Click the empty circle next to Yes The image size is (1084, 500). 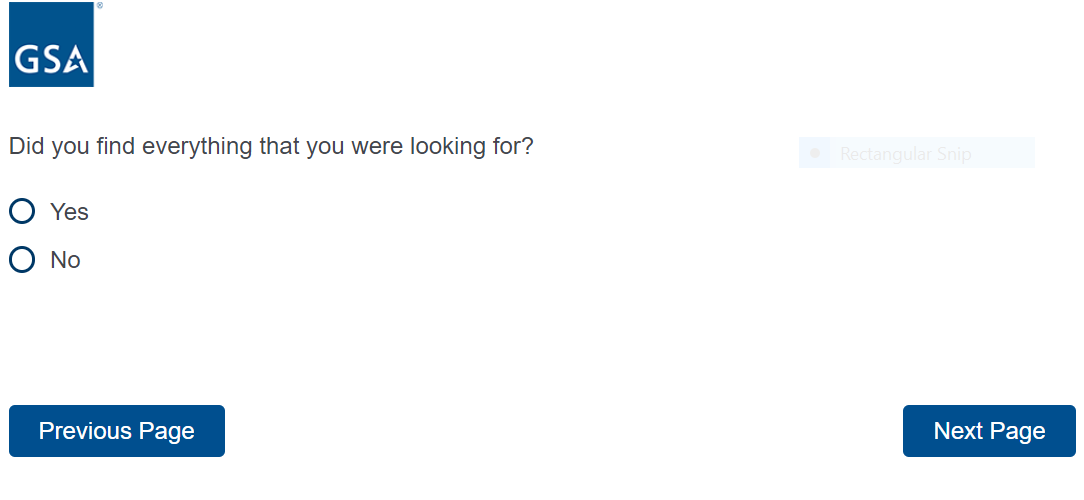click(x=22, y=211)
